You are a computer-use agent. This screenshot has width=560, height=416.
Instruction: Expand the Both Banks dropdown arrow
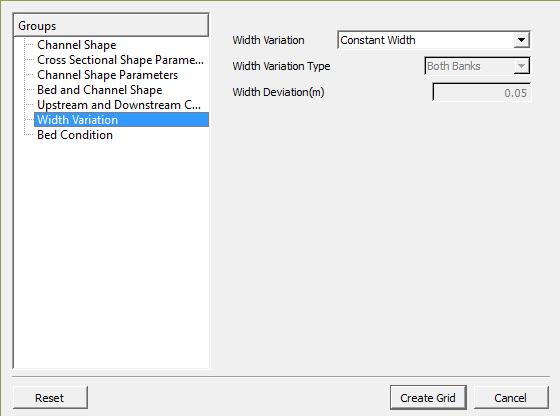point(521,66)
